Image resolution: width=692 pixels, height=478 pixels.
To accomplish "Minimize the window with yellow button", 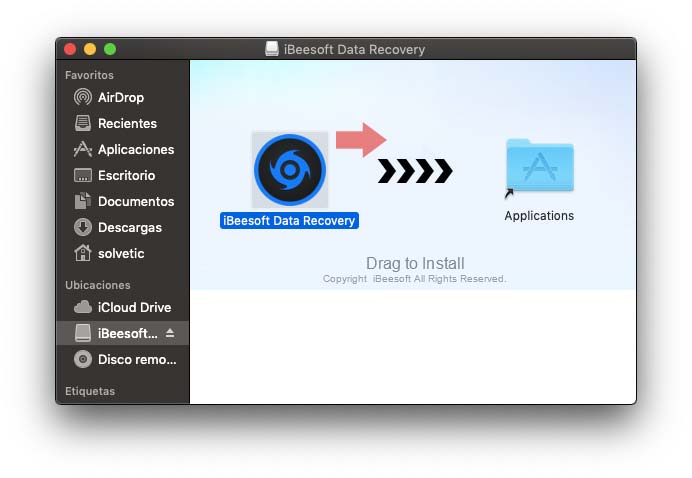I will [x=90, y=49].
